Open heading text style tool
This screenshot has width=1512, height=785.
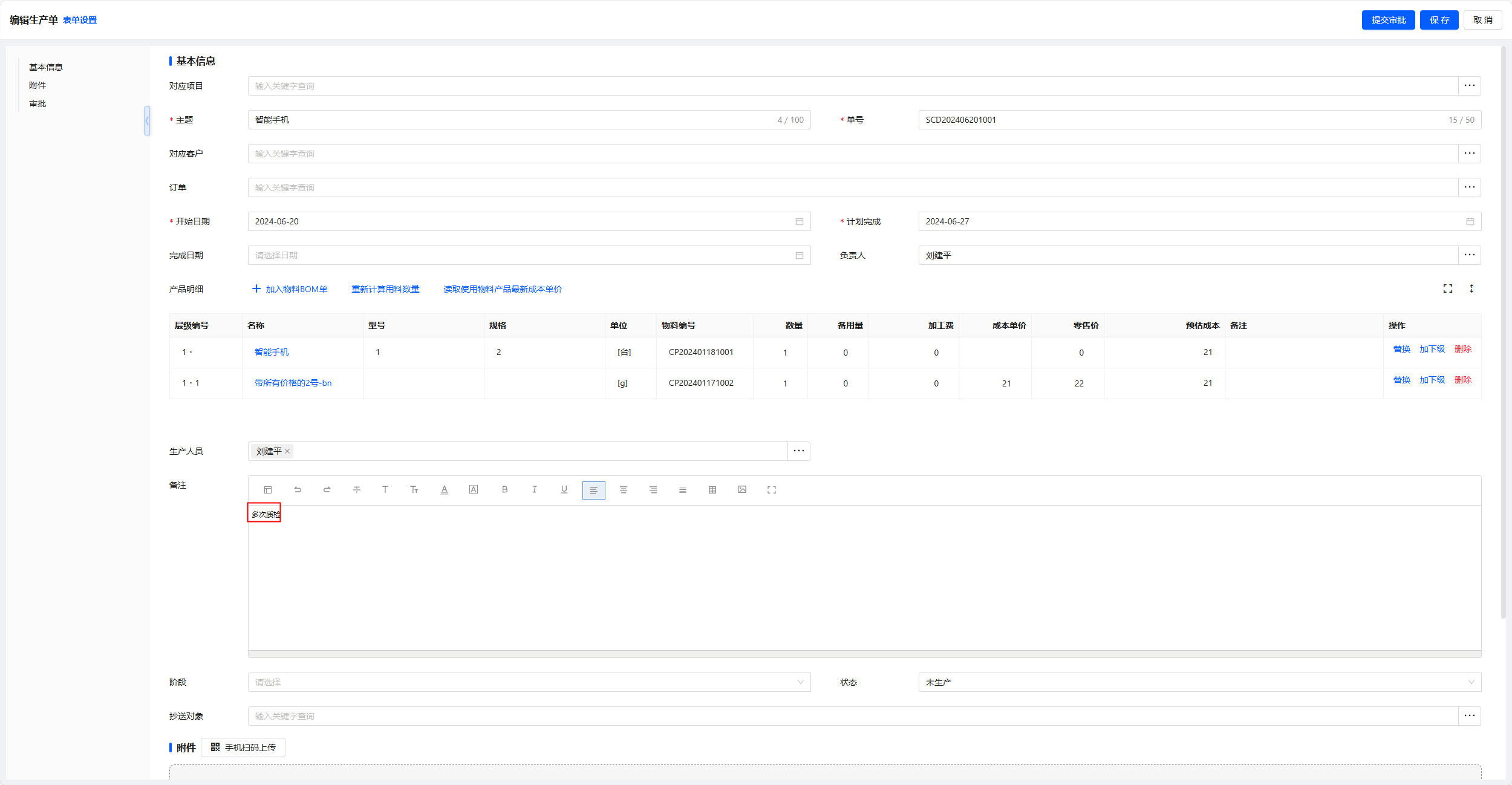385,490
